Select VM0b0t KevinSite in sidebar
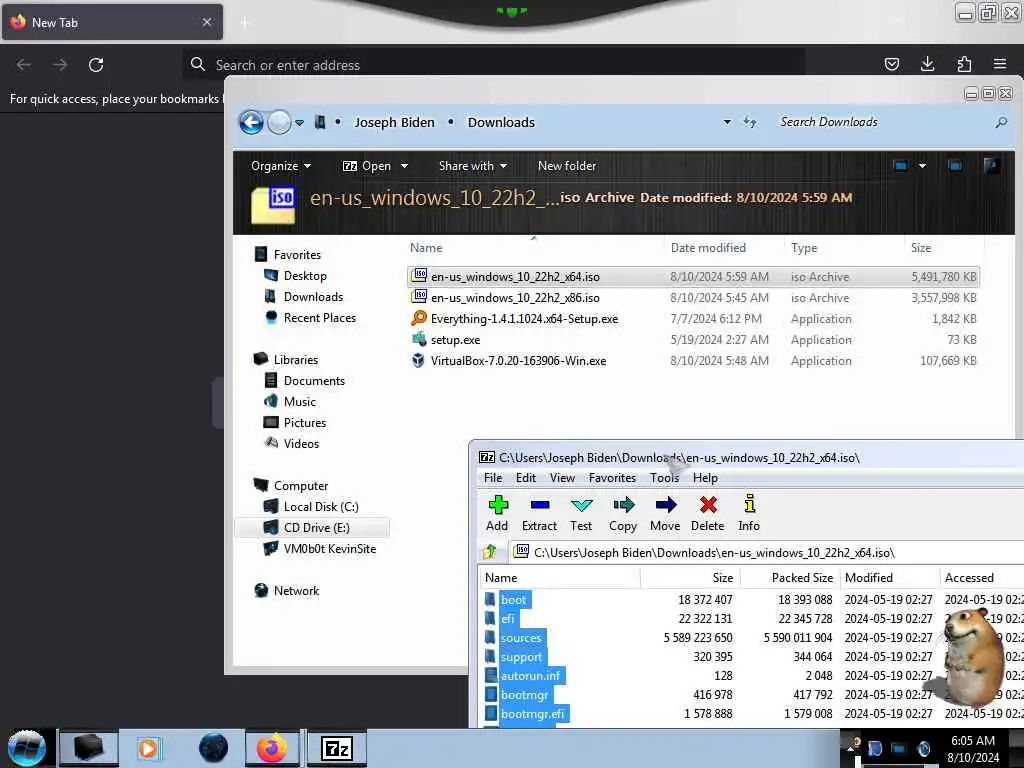Viewport: 1024px width, 768px height. coord(330,549)
